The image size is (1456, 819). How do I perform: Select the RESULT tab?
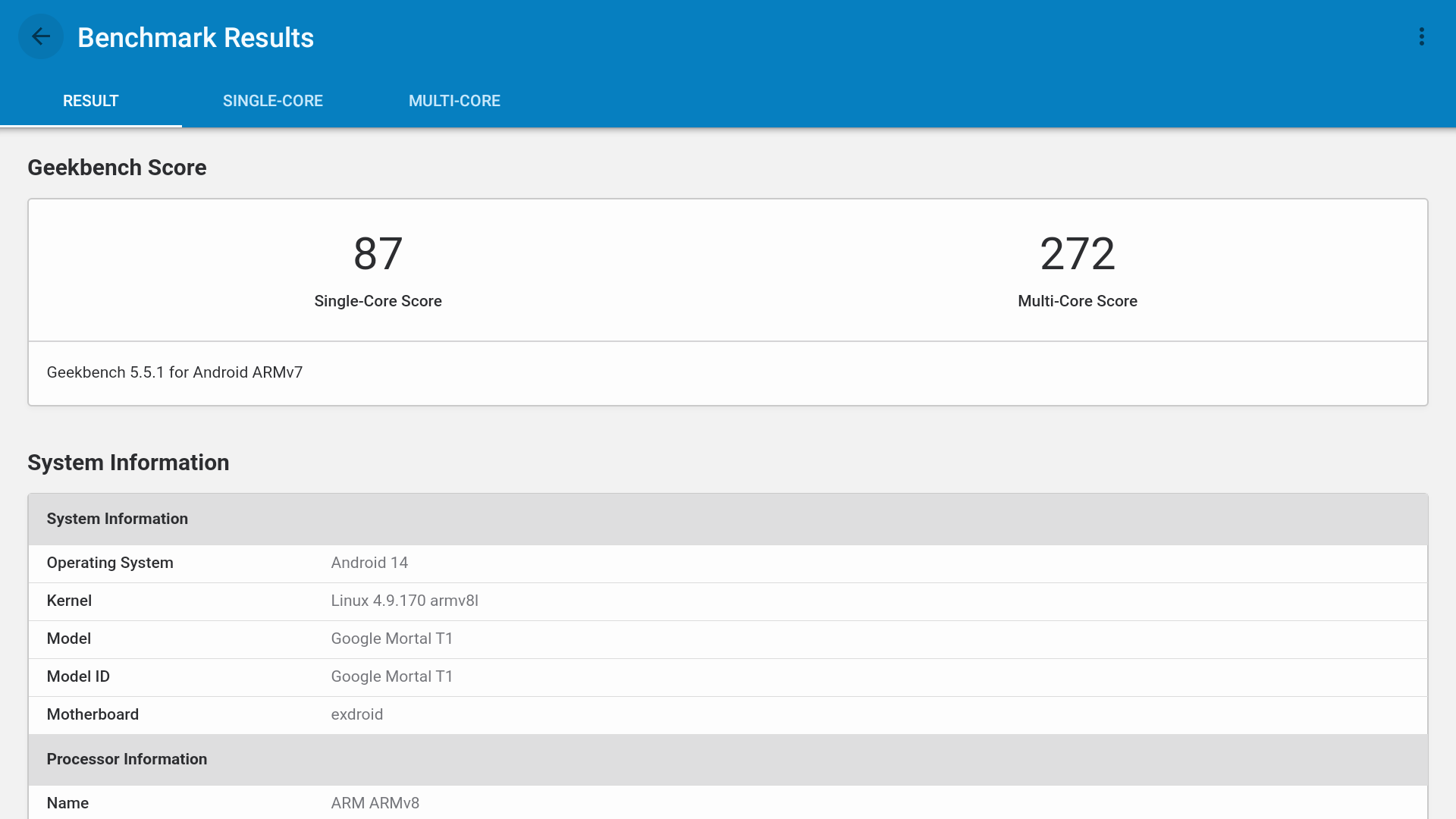click(91, 101)
